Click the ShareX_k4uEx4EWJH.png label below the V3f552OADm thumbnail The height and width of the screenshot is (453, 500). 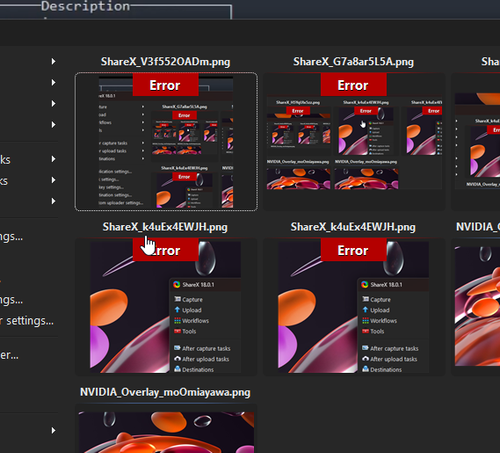pos(165,227)
